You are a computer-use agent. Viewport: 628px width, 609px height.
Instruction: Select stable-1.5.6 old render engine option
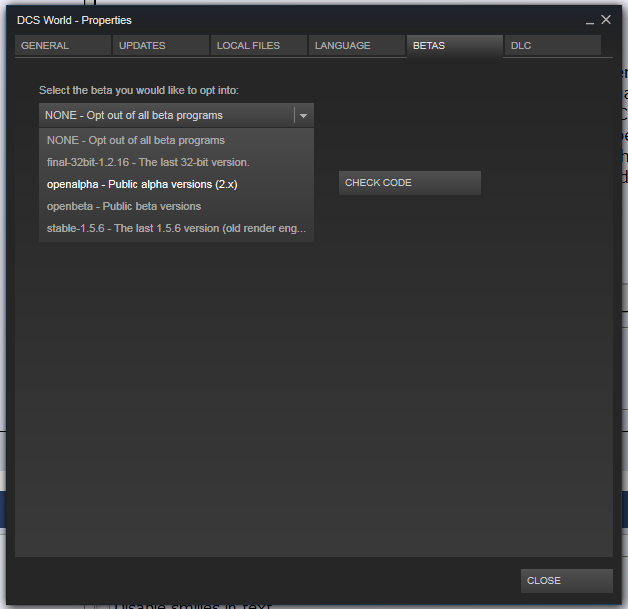[x=176, y=229]
